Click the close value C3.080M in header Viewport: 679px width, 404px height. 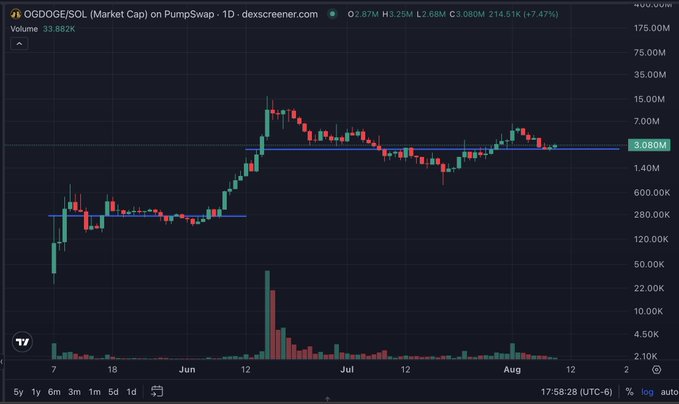(467, 14)
